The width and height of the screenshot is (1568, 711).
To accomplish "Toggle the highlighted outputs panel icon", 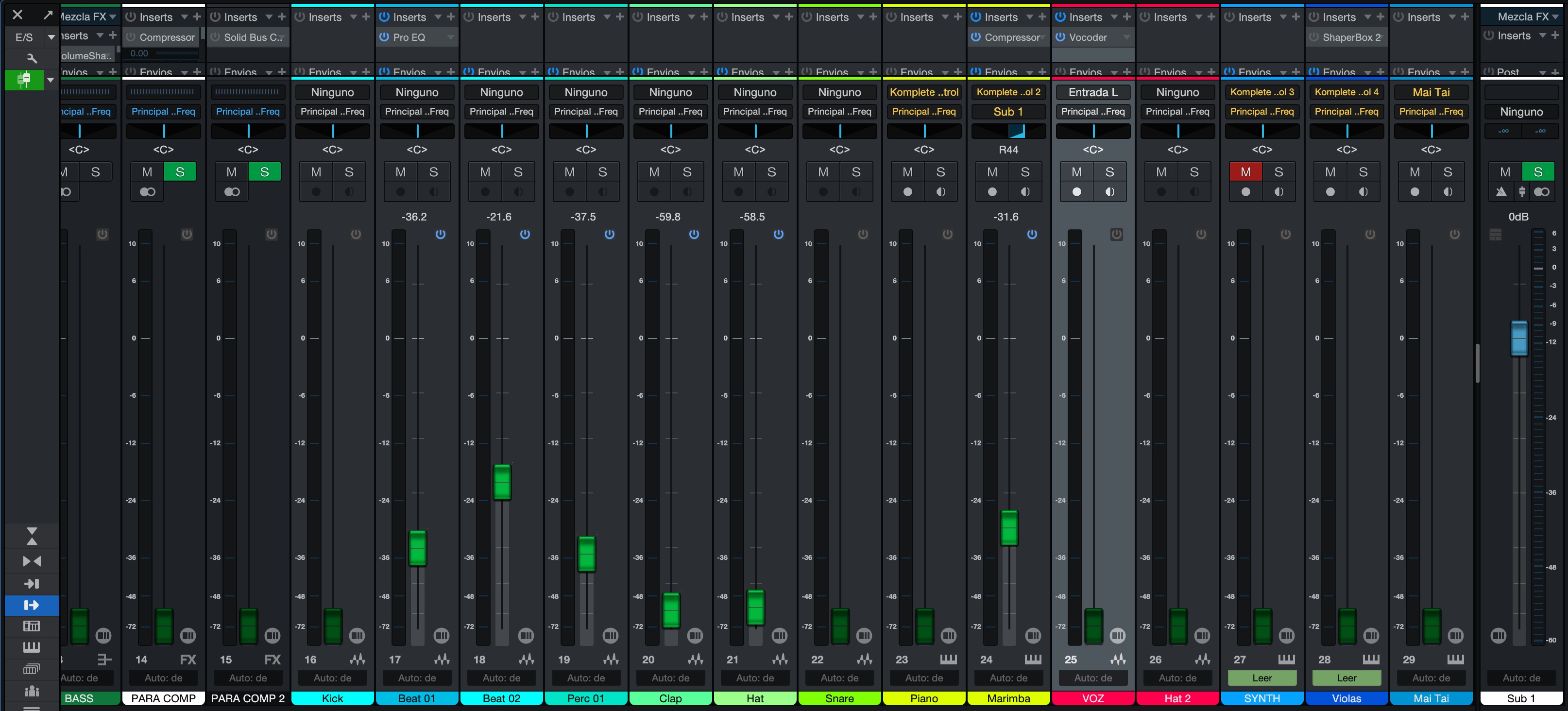I will [x=32, y=605].
